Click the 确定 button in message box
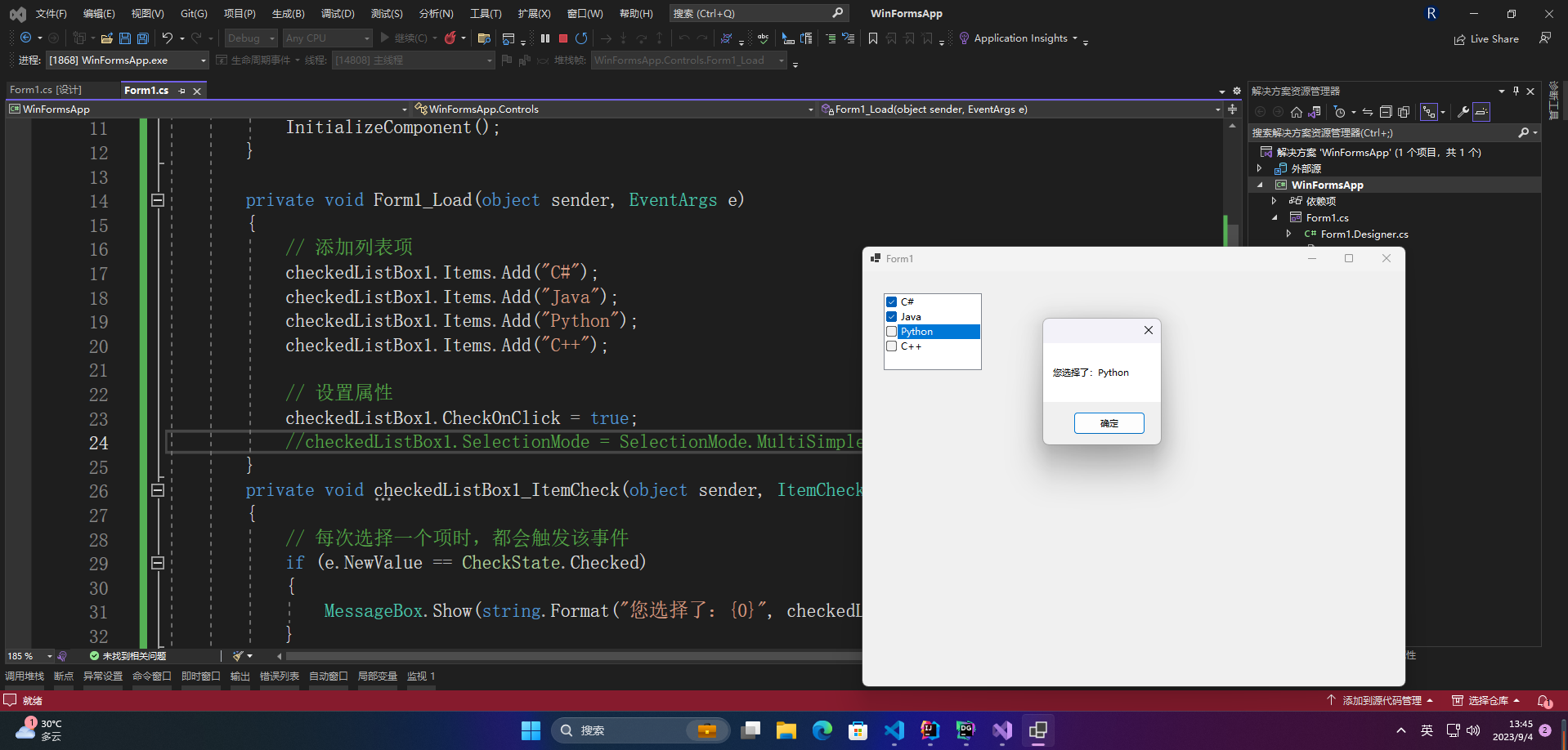The image size is (1568, 750). click(1109, 423)
